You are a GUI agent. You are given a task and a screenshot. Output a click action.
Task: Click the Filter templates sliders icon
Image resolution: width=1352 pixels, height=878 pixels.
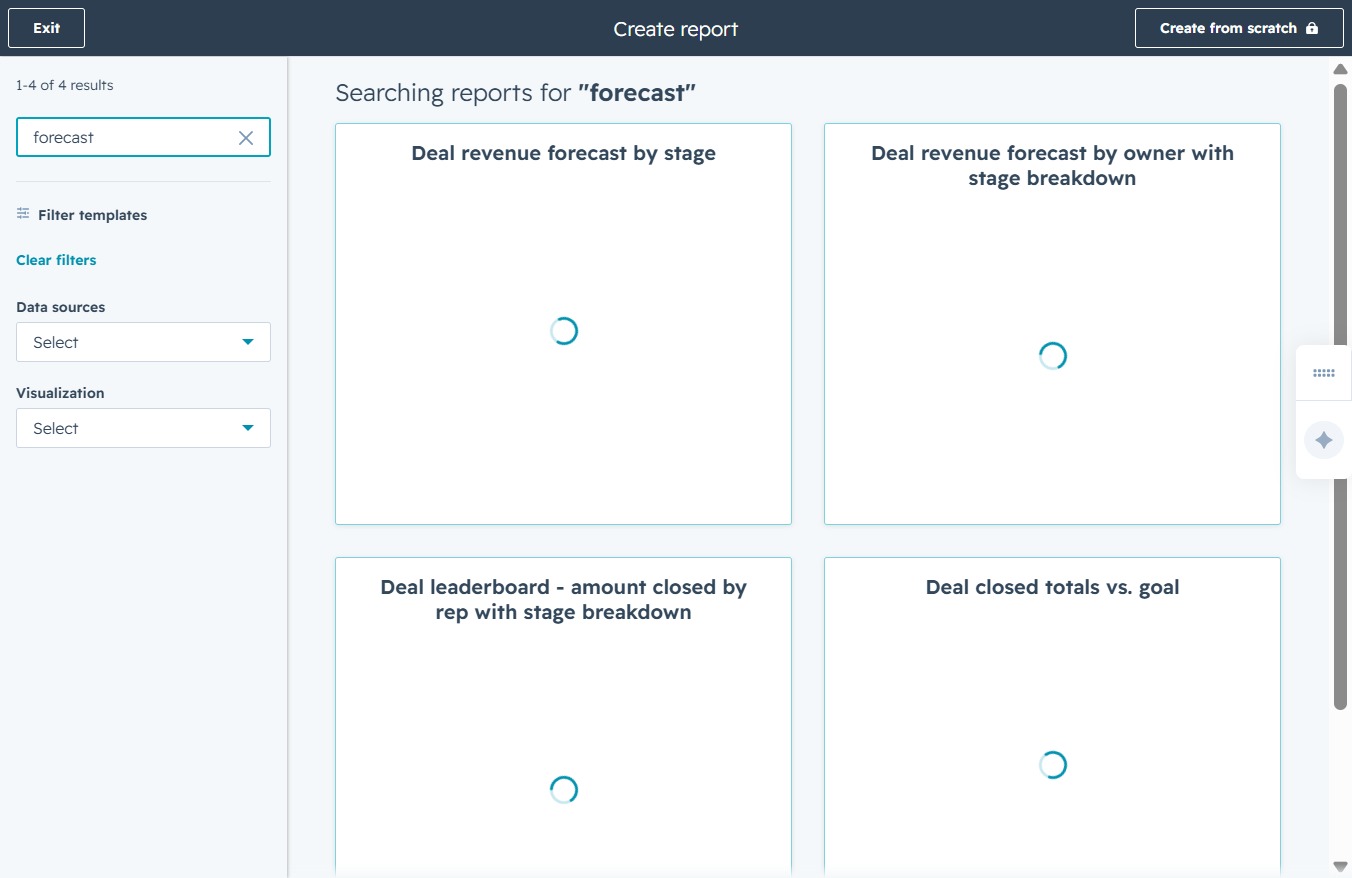[x=23, y=214]
